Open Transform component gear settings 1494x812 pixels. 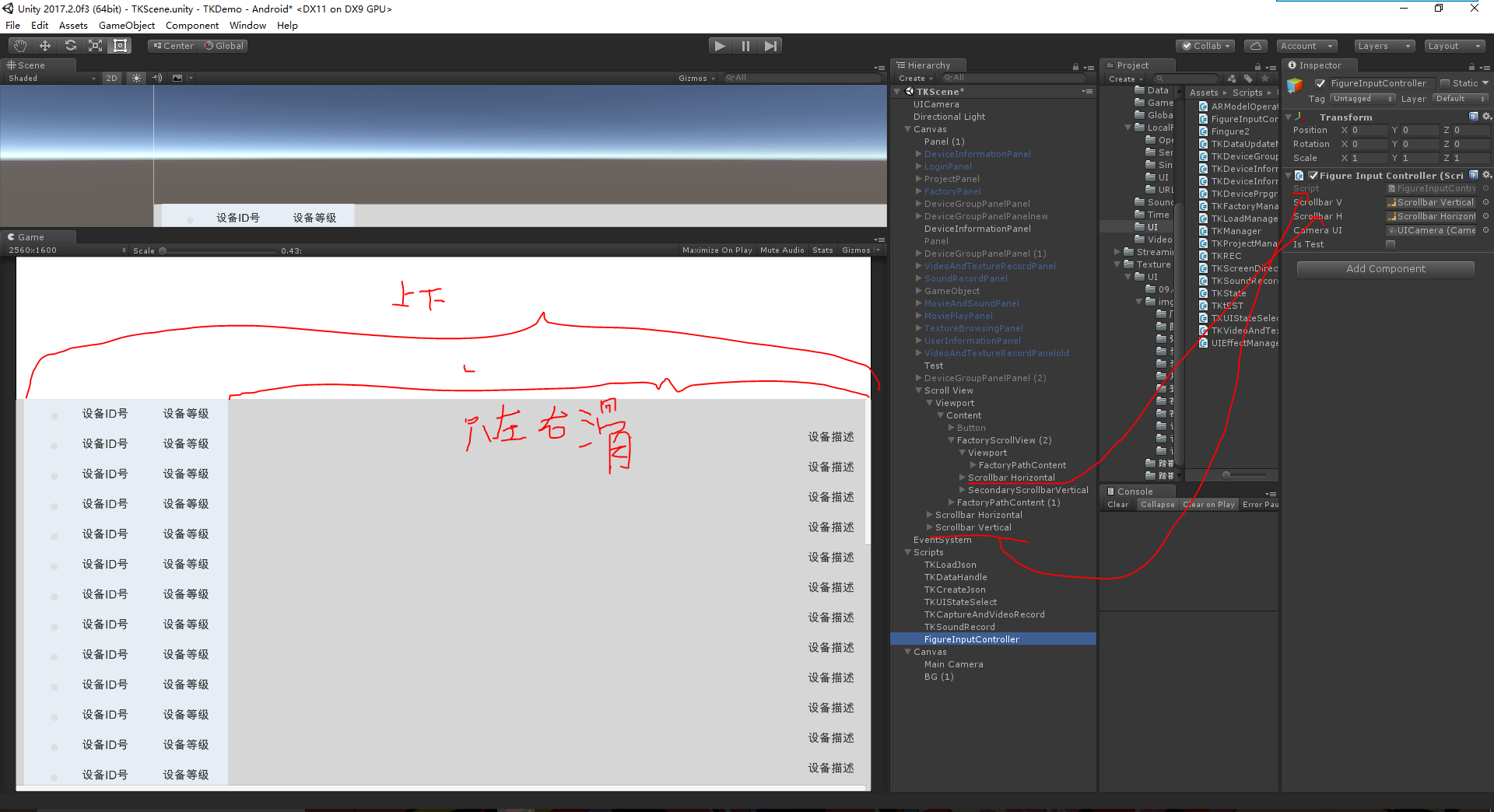tap(1486, 117)
